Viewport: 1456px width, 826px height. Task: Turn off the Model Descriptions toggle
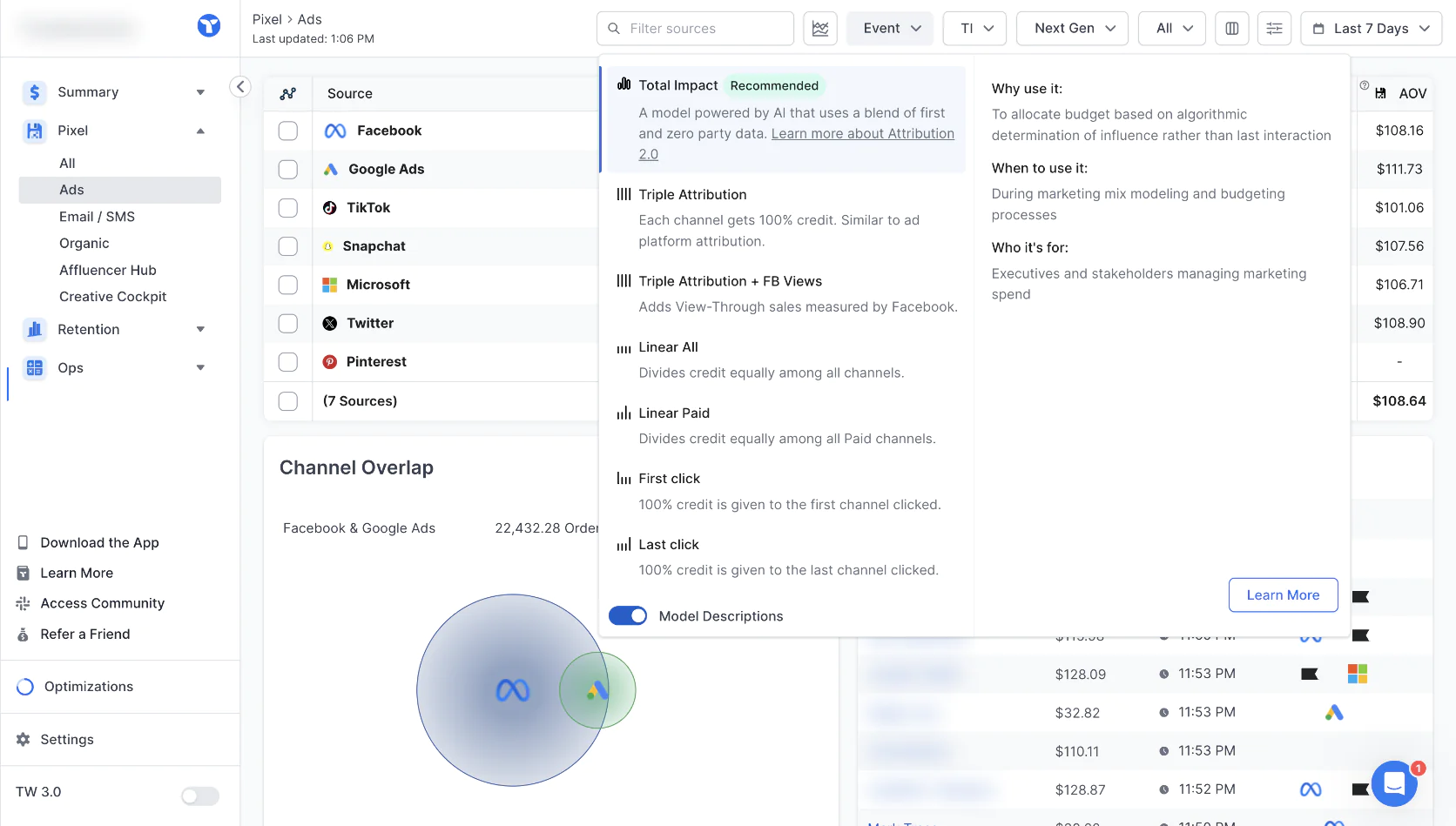point(627,616)
